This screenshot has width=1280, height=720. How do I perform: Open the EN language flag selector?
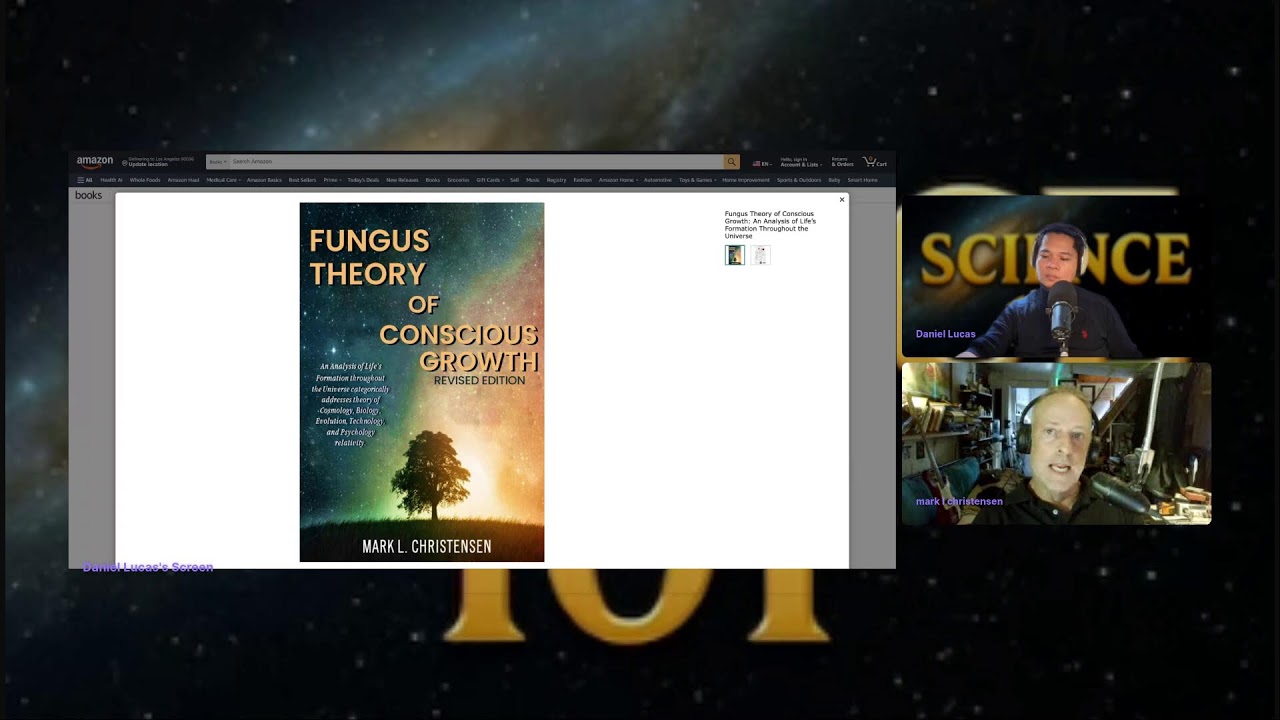coord(762,164)
